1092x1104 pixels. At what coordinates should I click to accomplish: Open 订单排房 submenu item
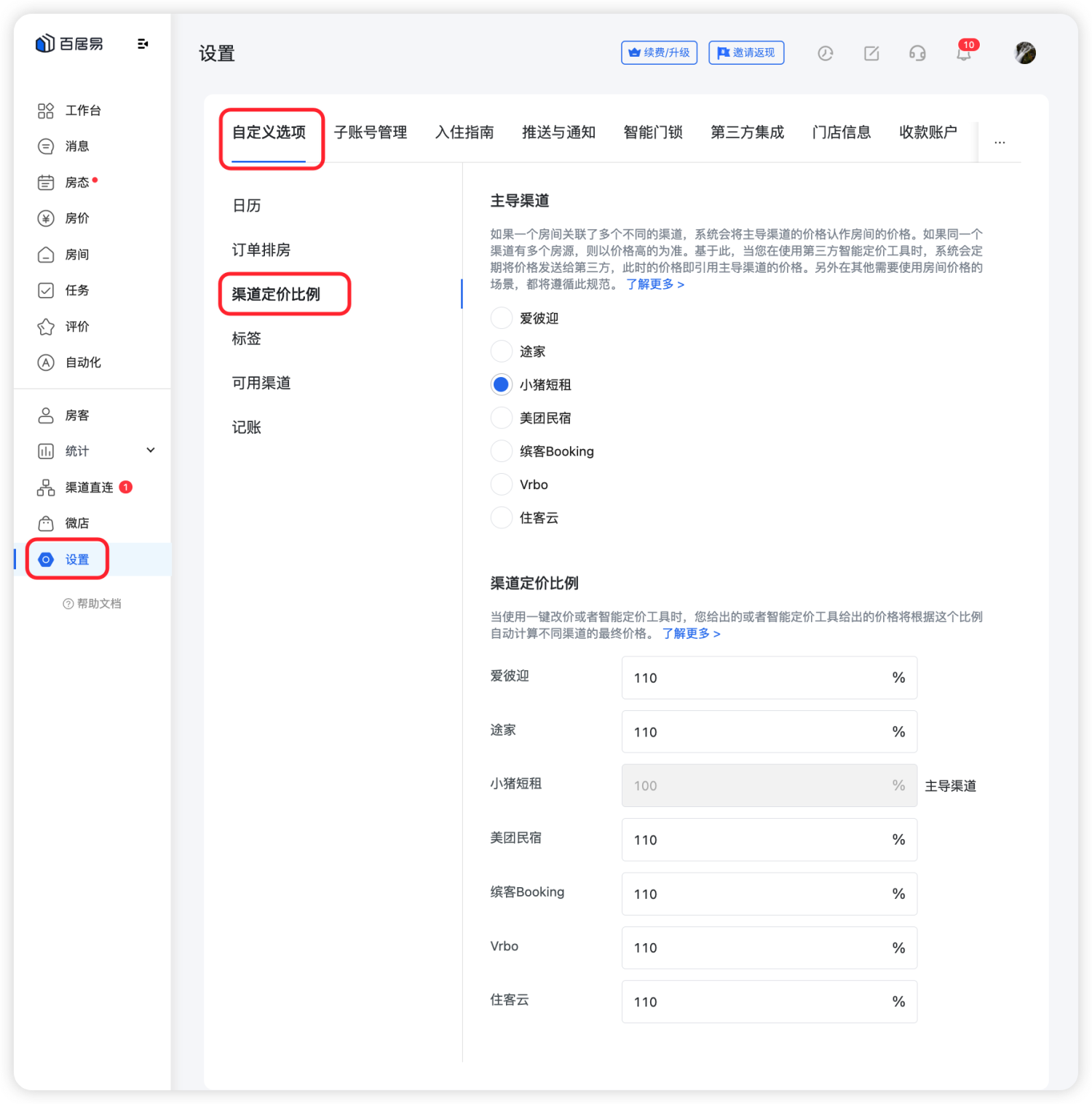tap(261, 250)
